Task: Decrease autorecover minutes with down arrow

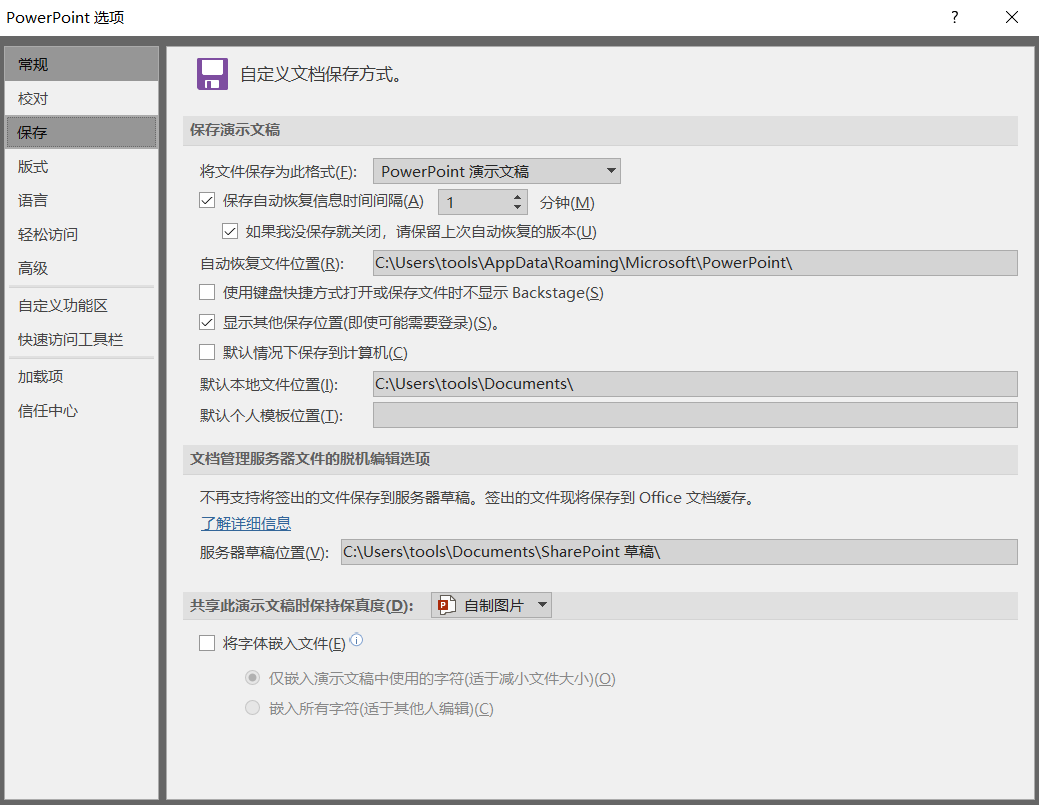Action: [x=518, y=207]
